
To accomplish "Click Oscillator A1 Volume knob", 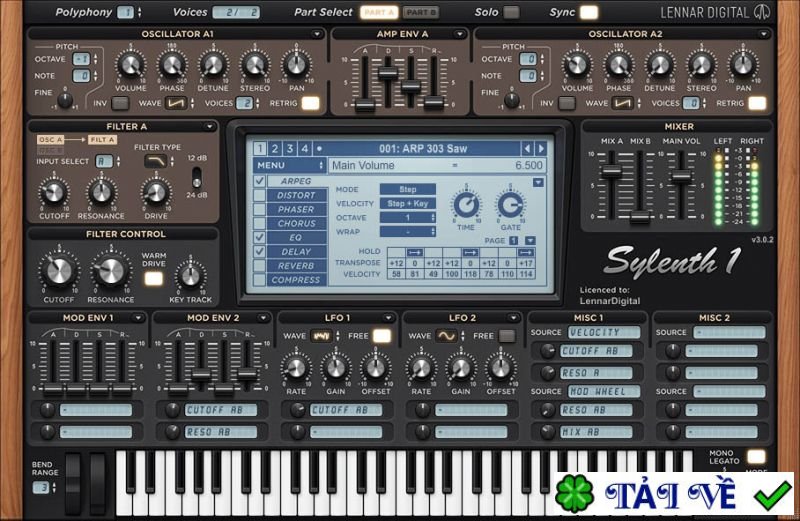I will click(131, 65).
